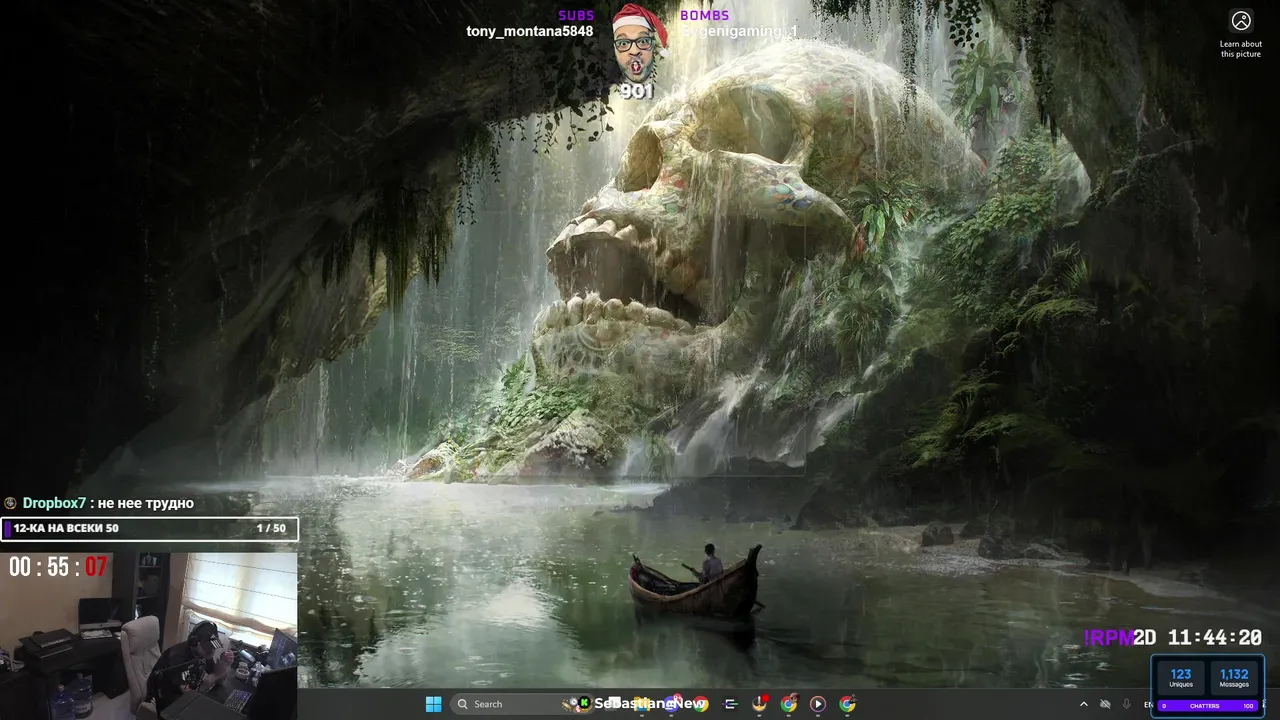Open the Chrome icon left of the media player
This screenshot has height=720, width=1280.
pyautogui.click(x=789, y=704)
